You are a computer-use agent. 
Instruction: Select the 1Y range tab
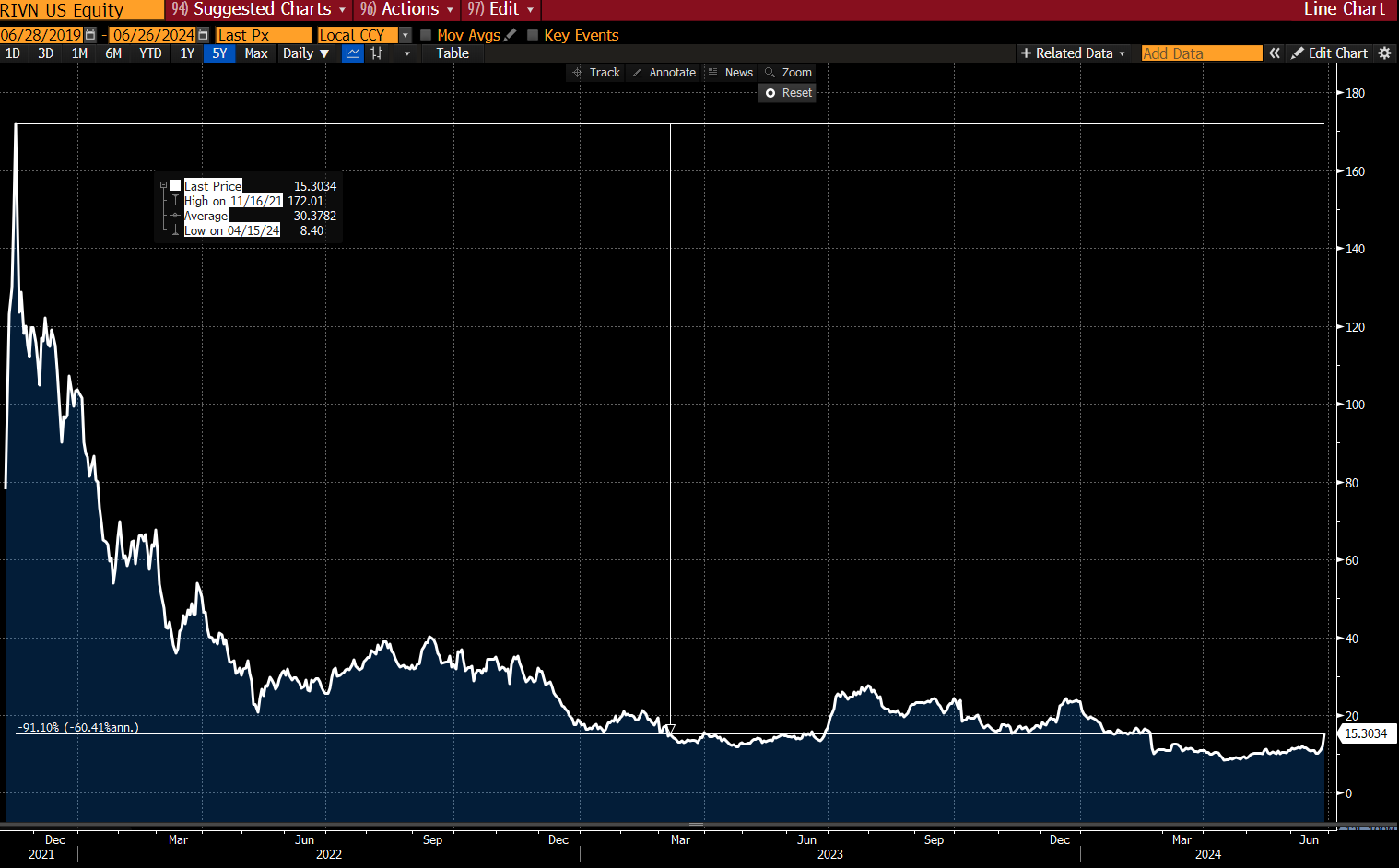click(x=187, y=53)
